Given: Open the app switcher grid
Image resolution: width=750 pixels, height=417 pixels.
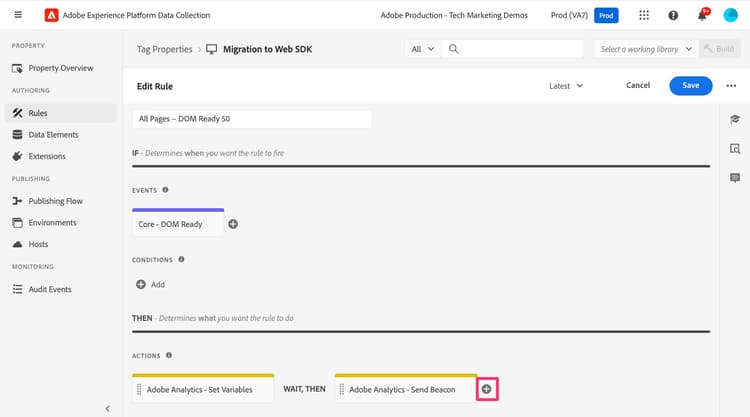Looking at the screenshot, I should click(644, 15).
